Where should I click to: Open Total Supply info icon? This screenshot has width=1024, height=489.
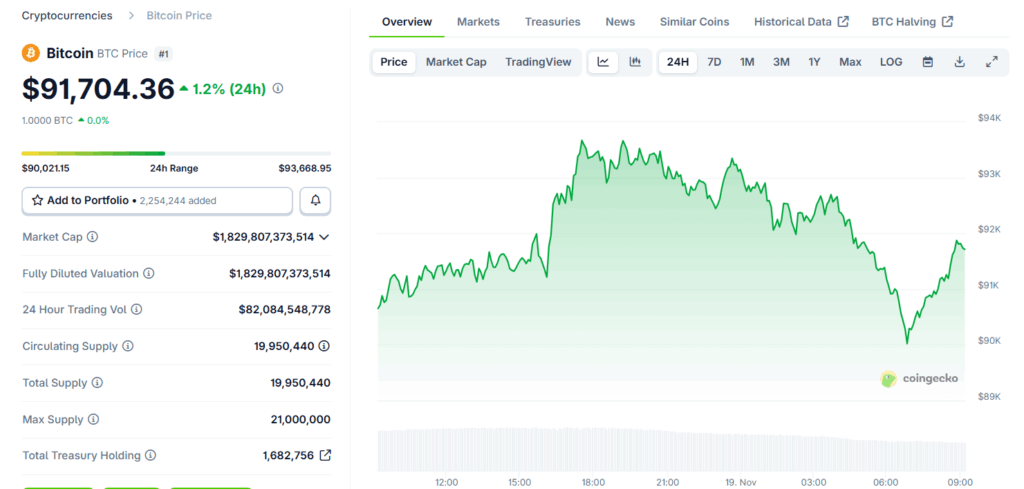[97, 383]
